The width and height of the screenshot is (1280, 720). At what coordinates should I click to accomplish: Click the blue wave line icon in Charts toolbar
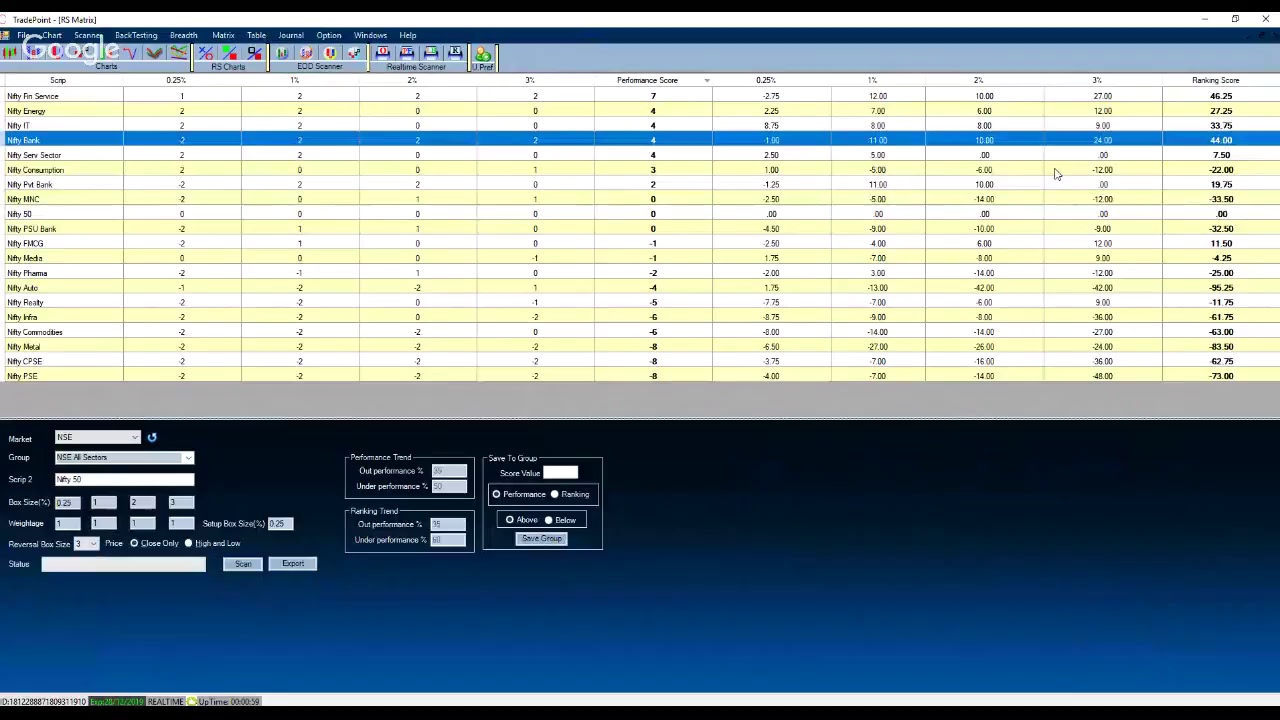click(130, 53)
